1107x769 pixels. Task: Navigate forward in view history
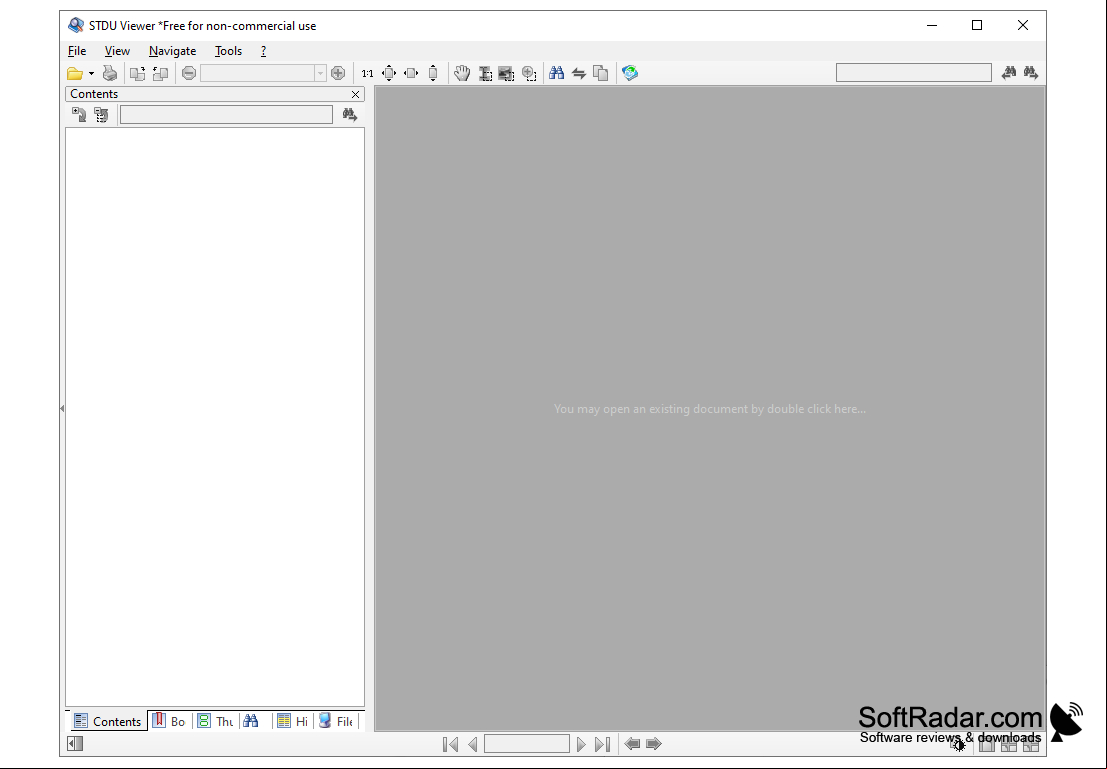654,744
